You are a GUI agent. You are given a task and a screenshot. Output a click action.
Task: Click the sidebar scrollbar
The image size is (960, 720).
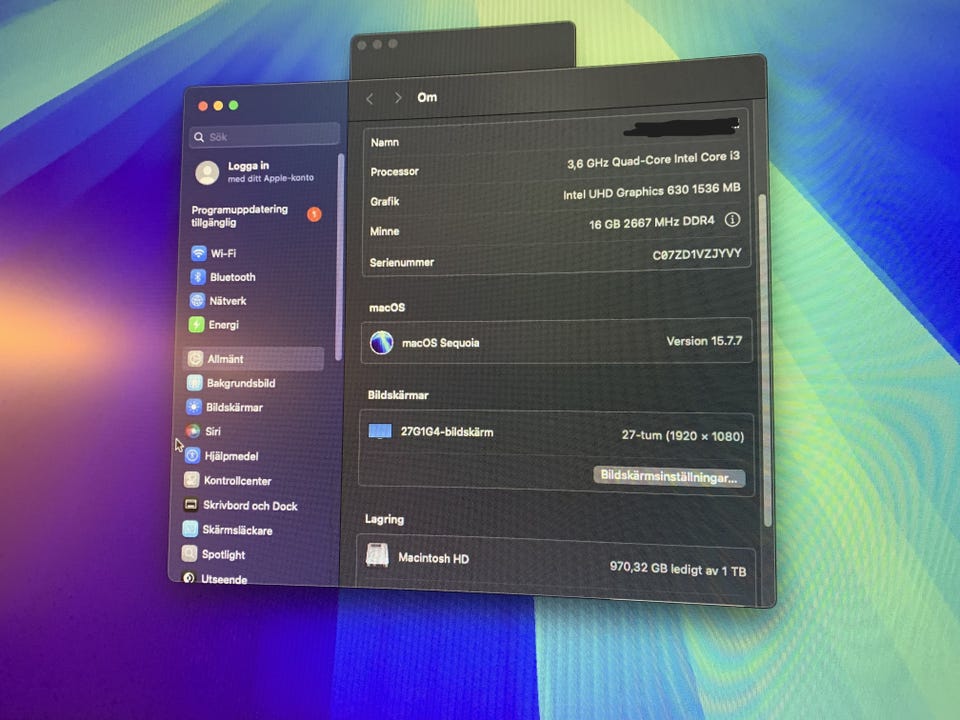tap(340, 257)
